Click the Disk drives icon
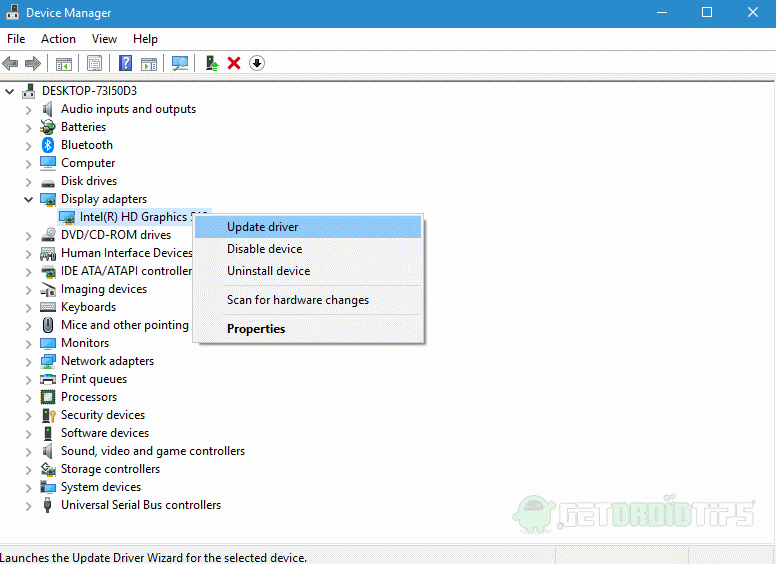This screenshot has width=776, height=564. (x=48, y=182)
